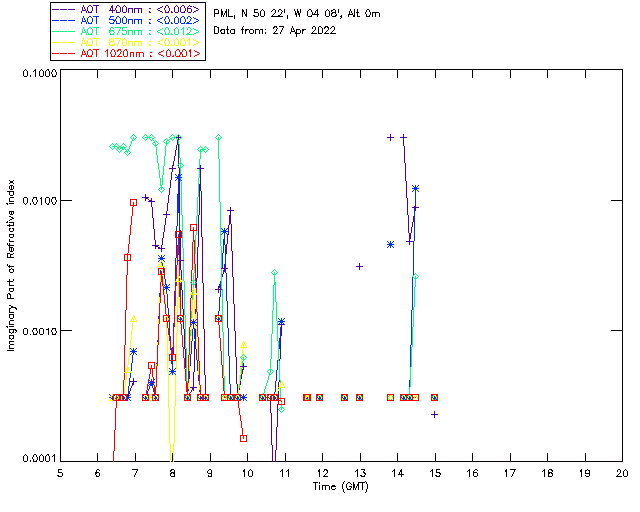The width and height of the screenshot is (640, 512).
Task: Click the blue asterisk marker near 14.5 GMT
Action: pos(416,189)
